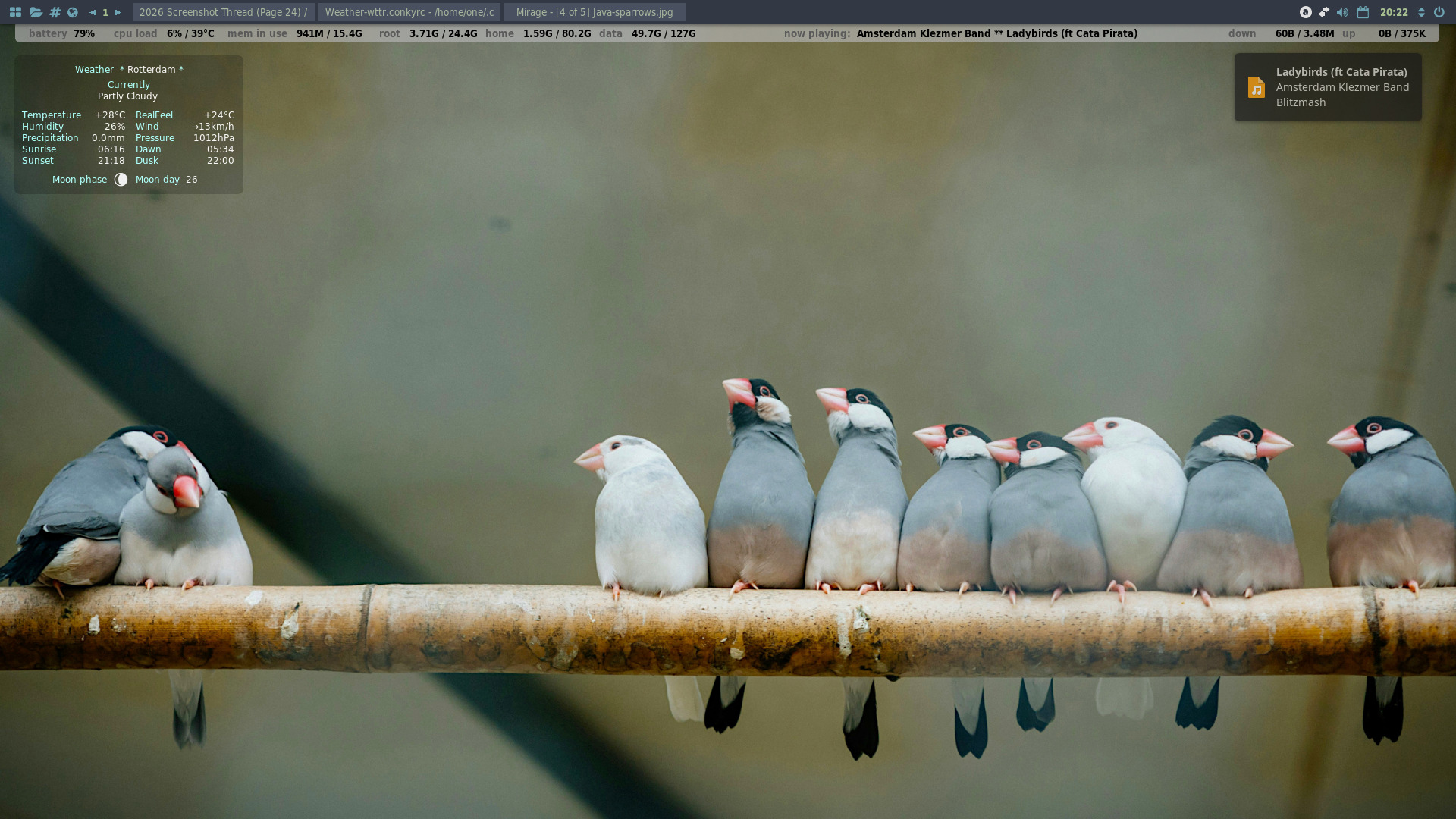Click the workspace number 1 indicator
1456x819 pixels.
coord(105,12)
